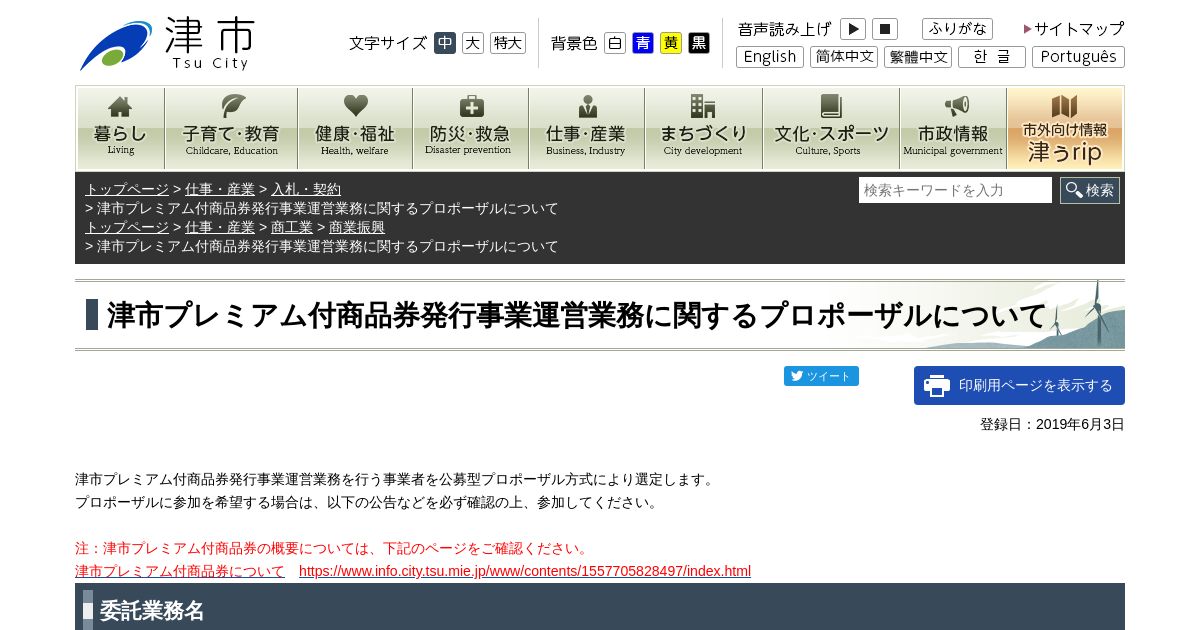Open the サイトマップ link

click(1074, 29)
